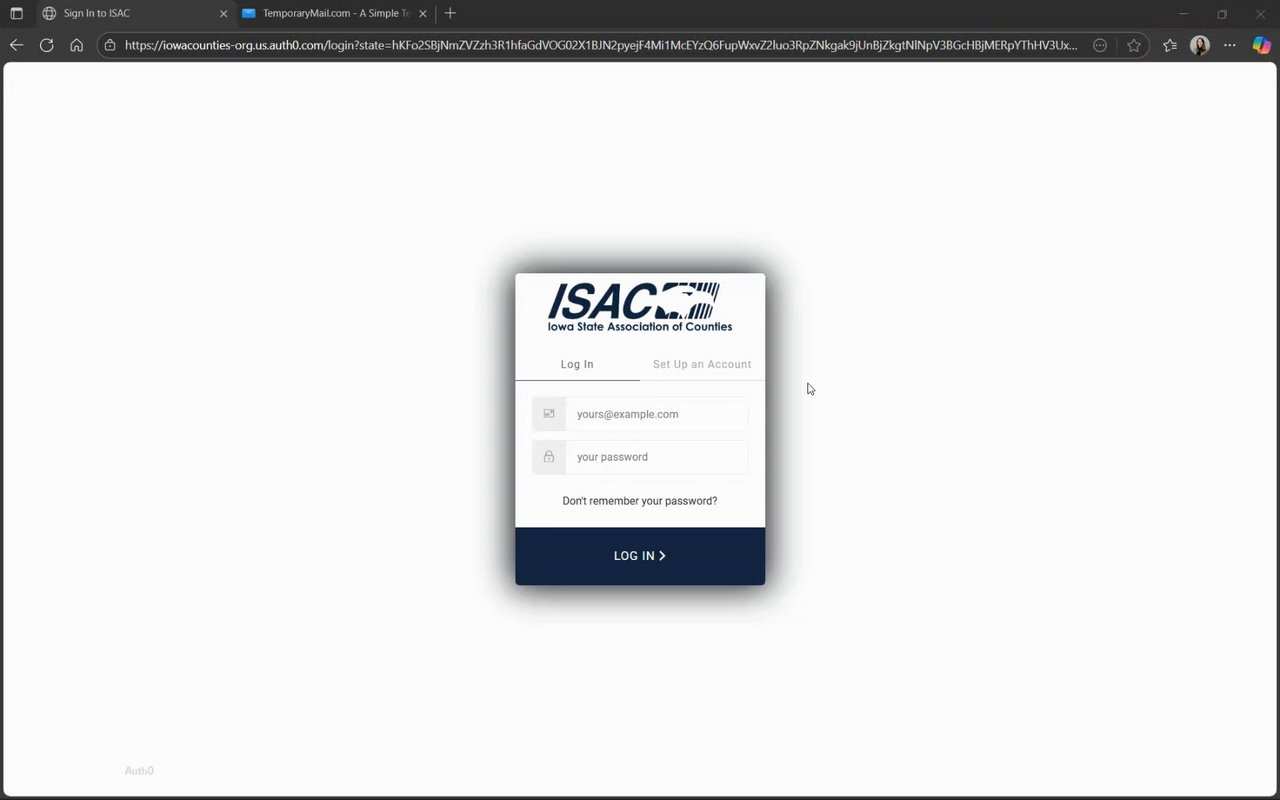Select the Log In tab

point(577,364)
